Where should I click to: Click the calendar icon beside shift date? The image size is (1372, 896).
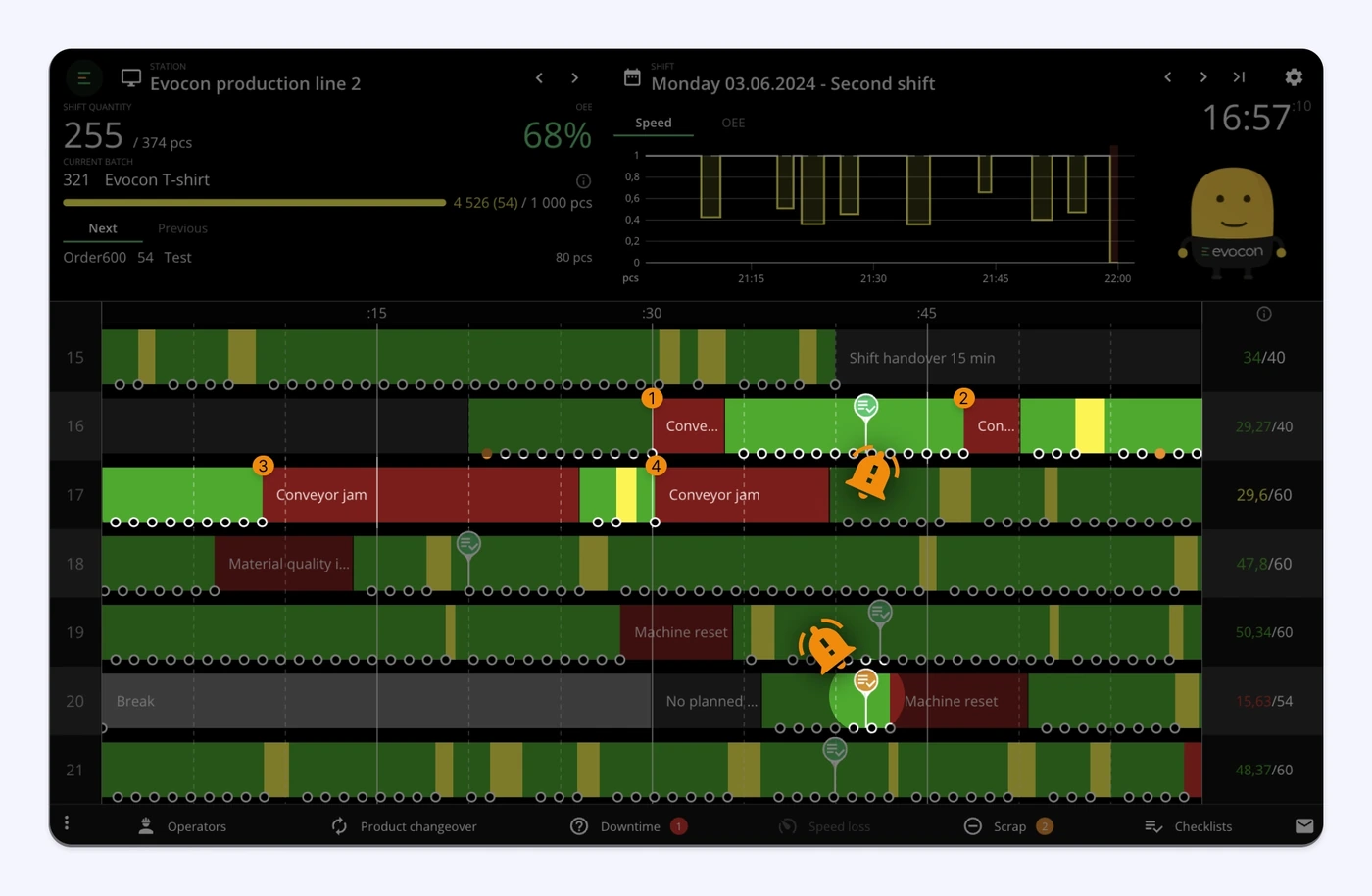click(632, 77)
